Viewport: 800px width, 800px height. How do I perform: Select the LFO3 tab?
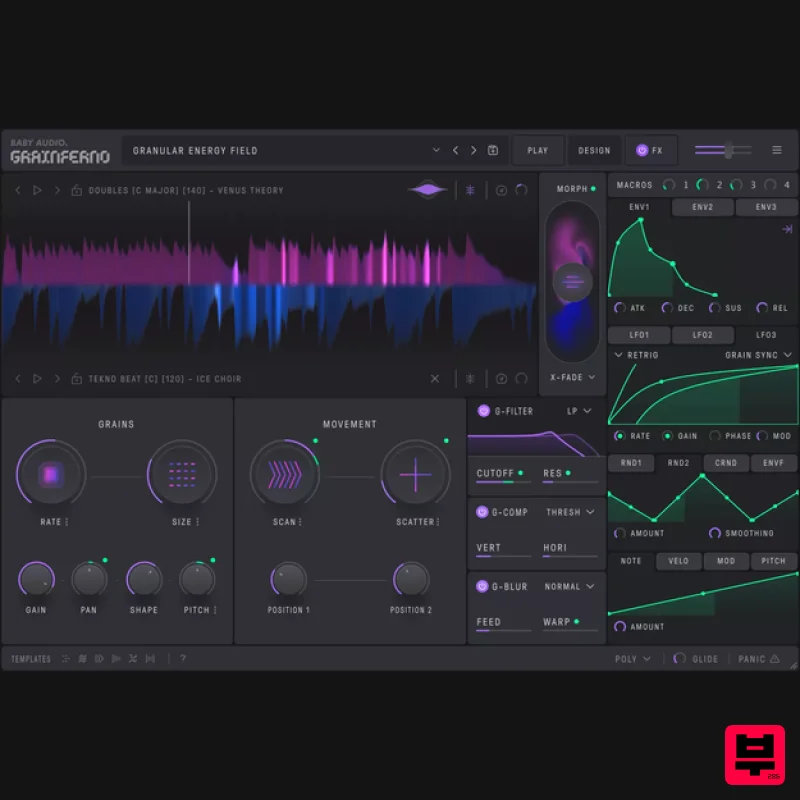[x=766, y=334]
